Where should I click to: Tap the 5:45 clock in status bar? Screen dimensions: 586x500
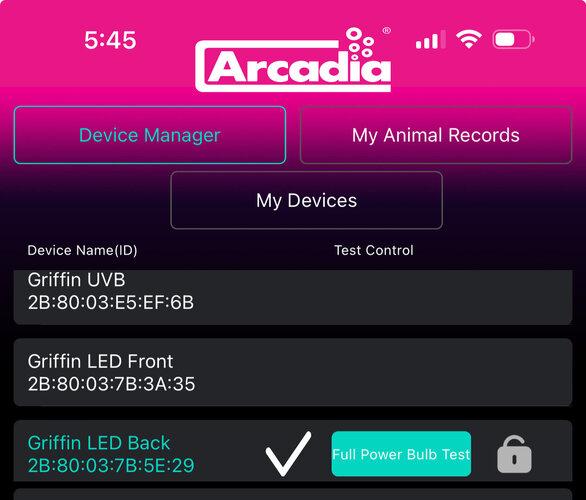pos(110,40)
